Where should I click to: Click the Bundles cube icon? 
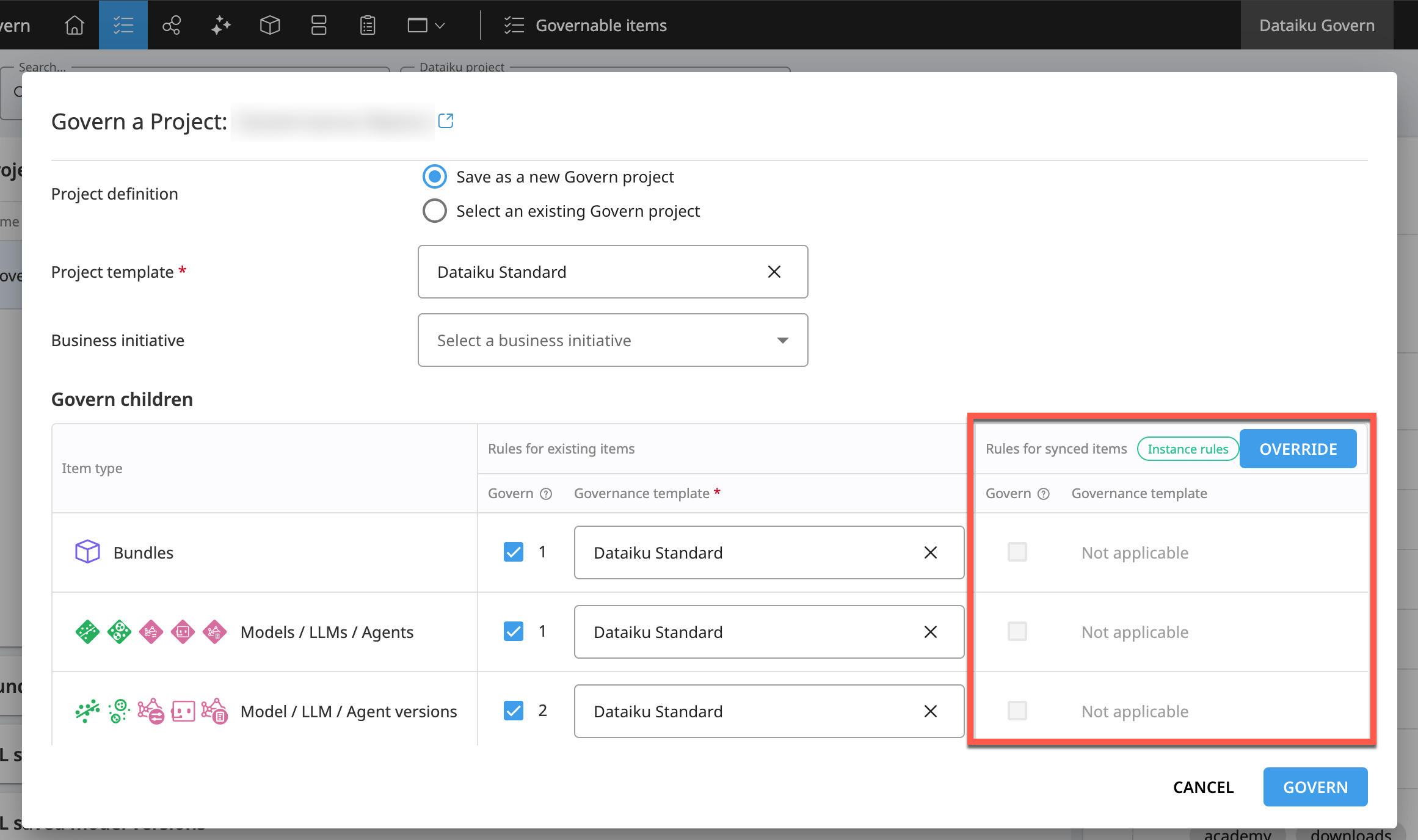click(87, 552)
